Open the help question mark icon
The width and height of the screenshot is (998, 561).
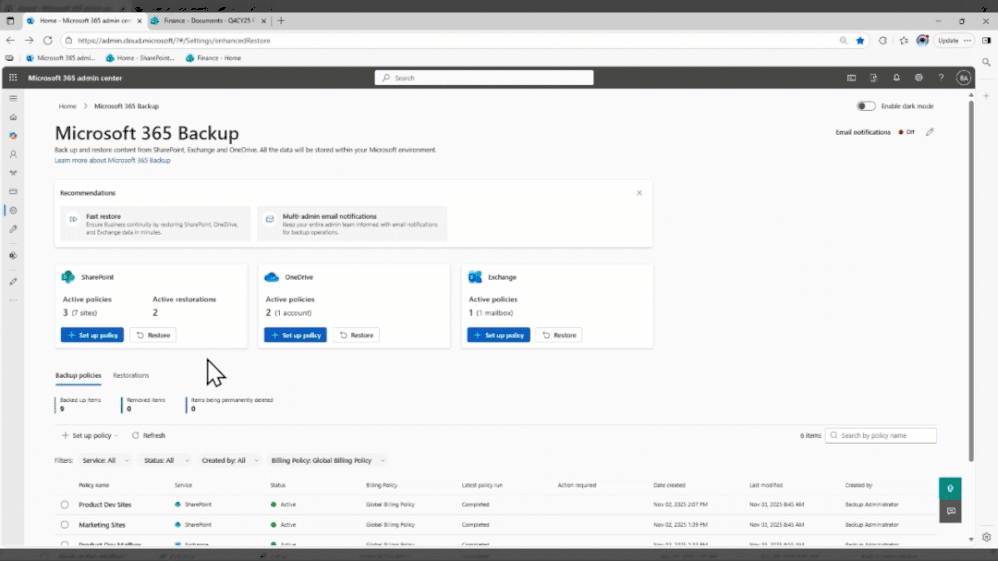pos(941,78)
